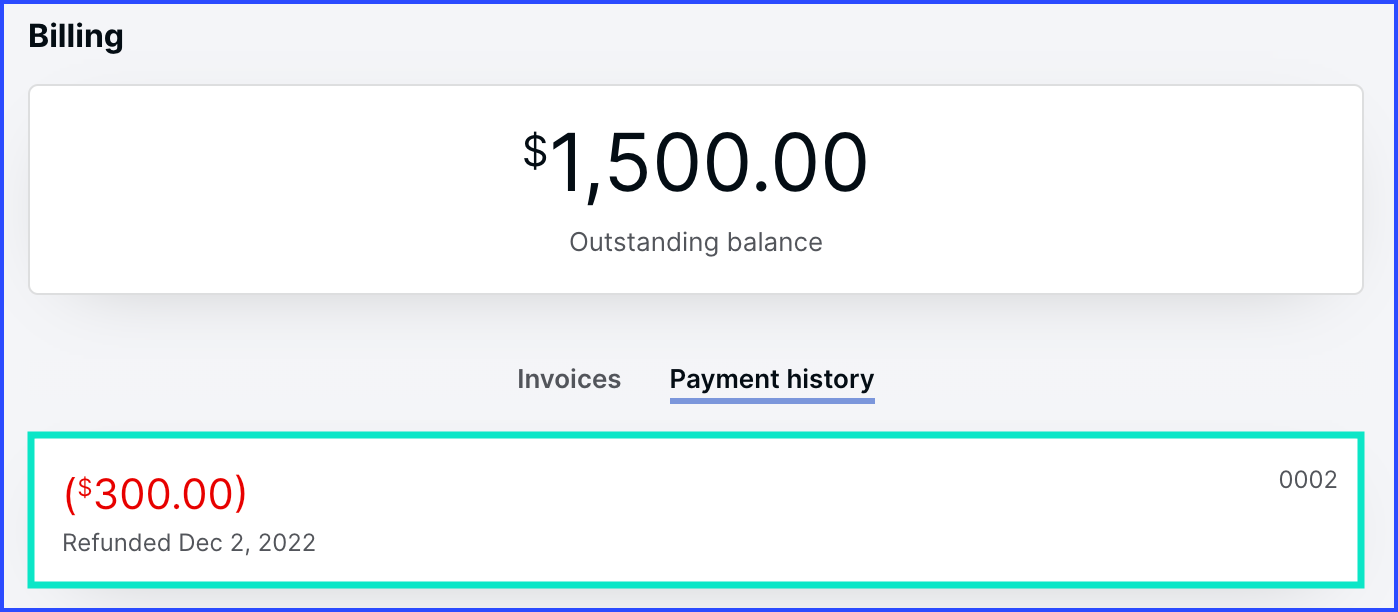1398x612 pixels.
Task: Select the Payment history tab
Action: (x=771, y=380)
